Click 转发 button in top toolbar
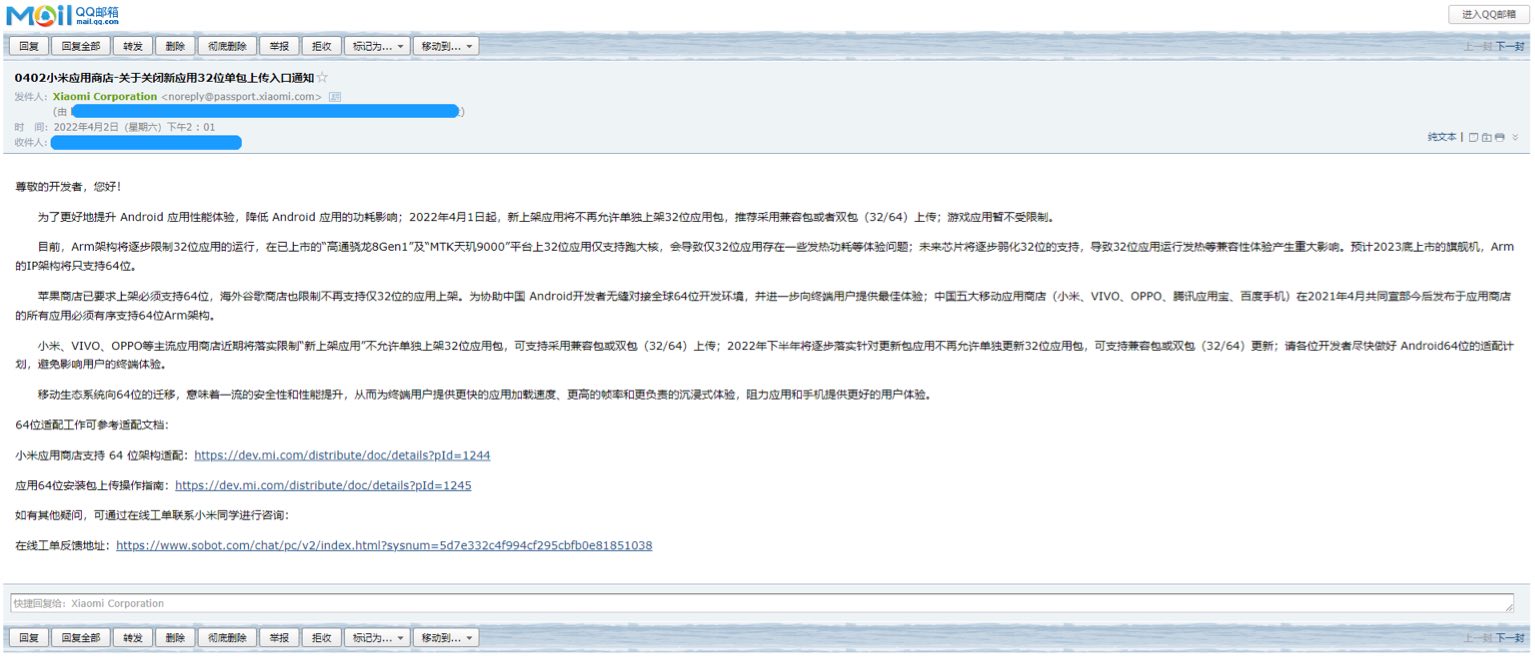 pyautogui.click(x=133, y=46)
